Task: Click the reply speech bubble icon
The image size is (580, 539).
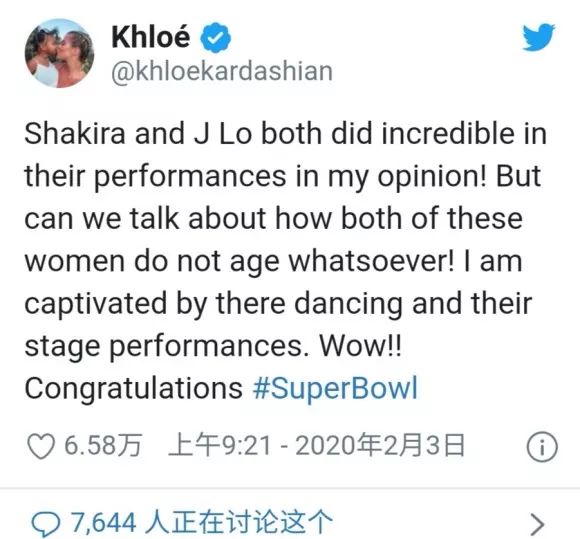Action: (x=45, y=523)
